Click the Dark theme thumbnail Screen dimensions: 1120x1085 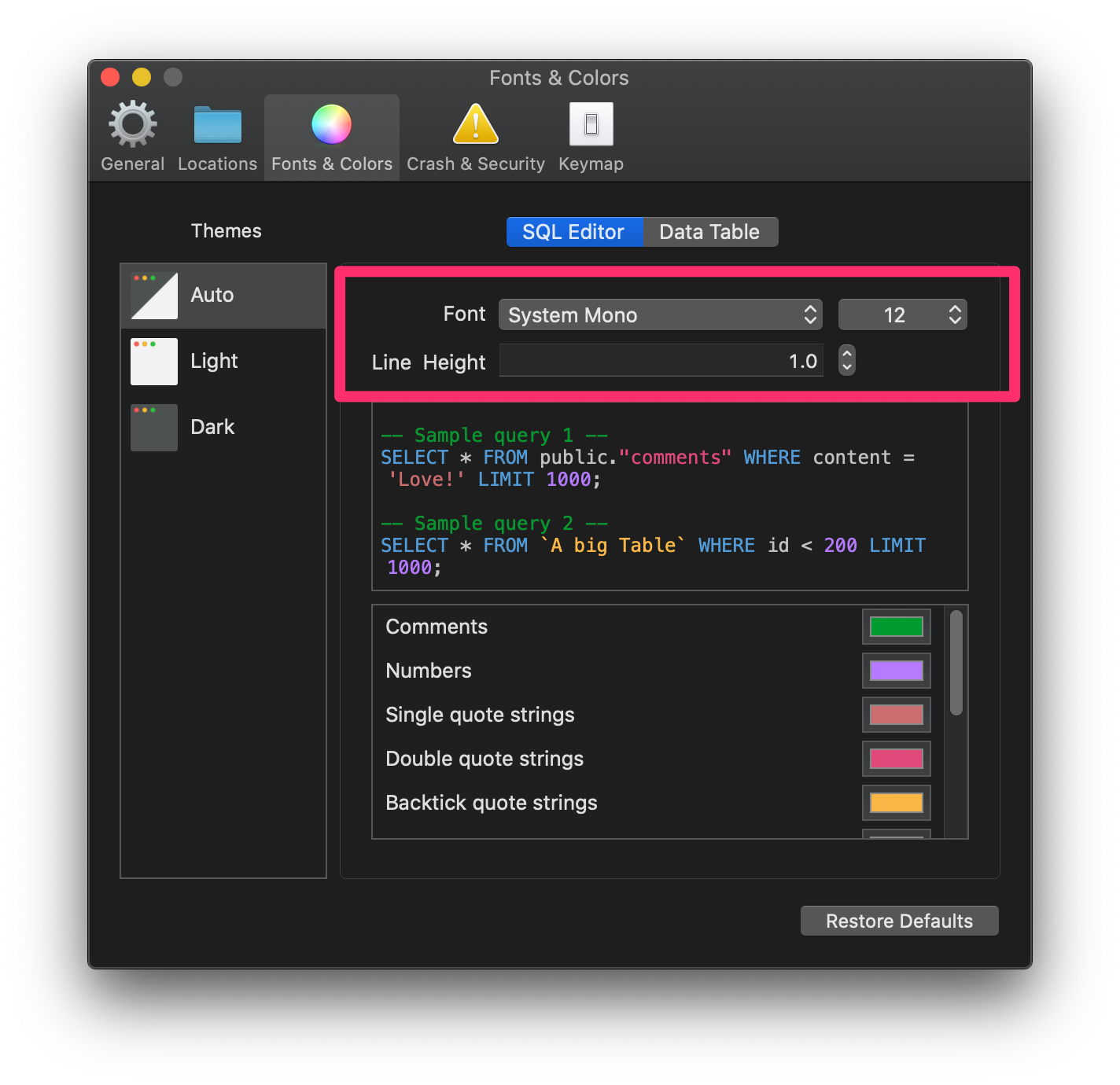153,427
